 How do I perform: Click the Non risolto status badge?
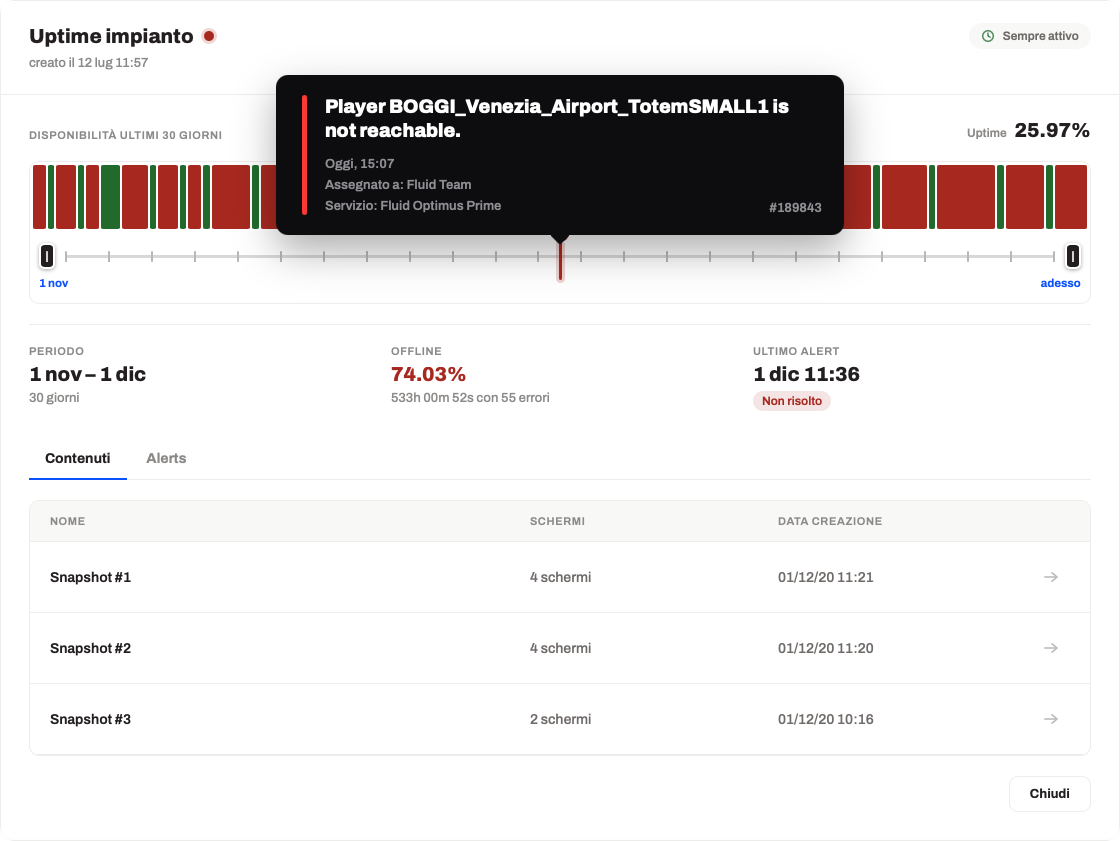[x=791, y=401]
